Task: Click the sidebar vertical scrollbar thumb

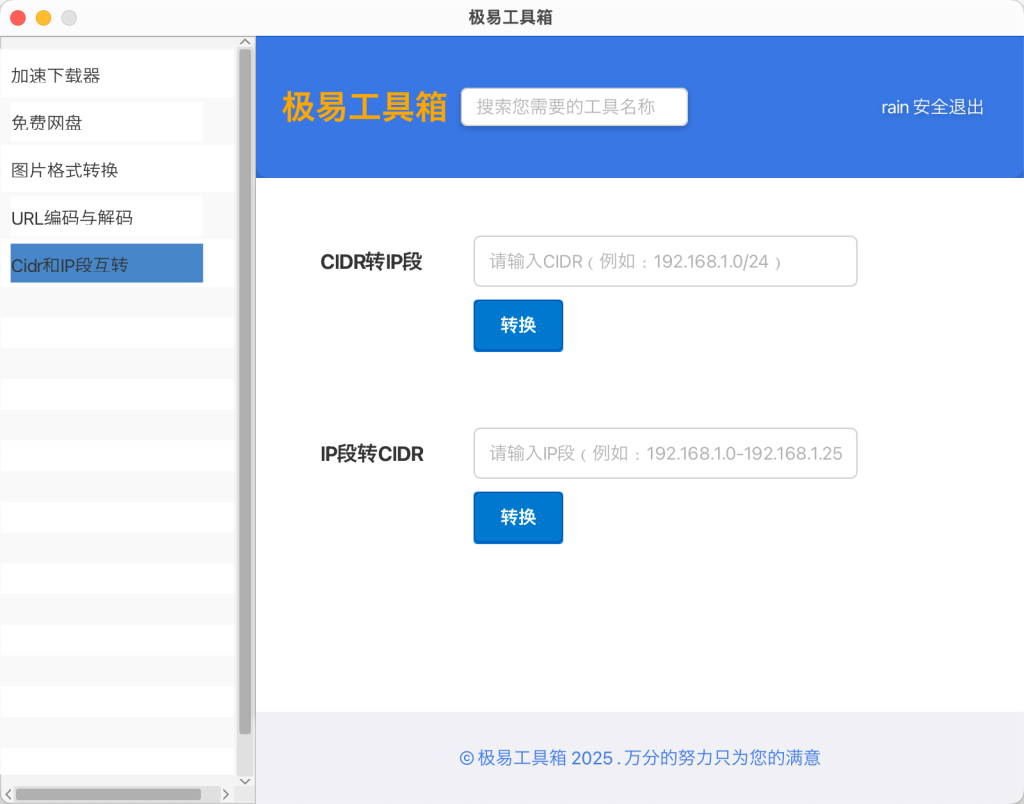Action: coord(245,392)
